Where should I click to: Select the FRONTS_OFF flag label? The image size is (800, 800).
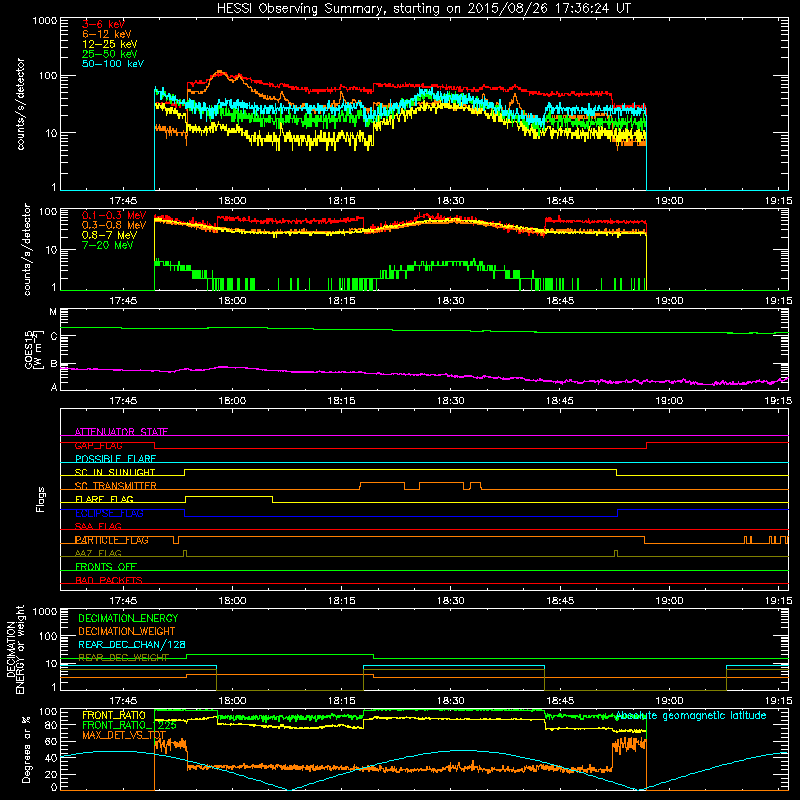[x=106, y=566]
